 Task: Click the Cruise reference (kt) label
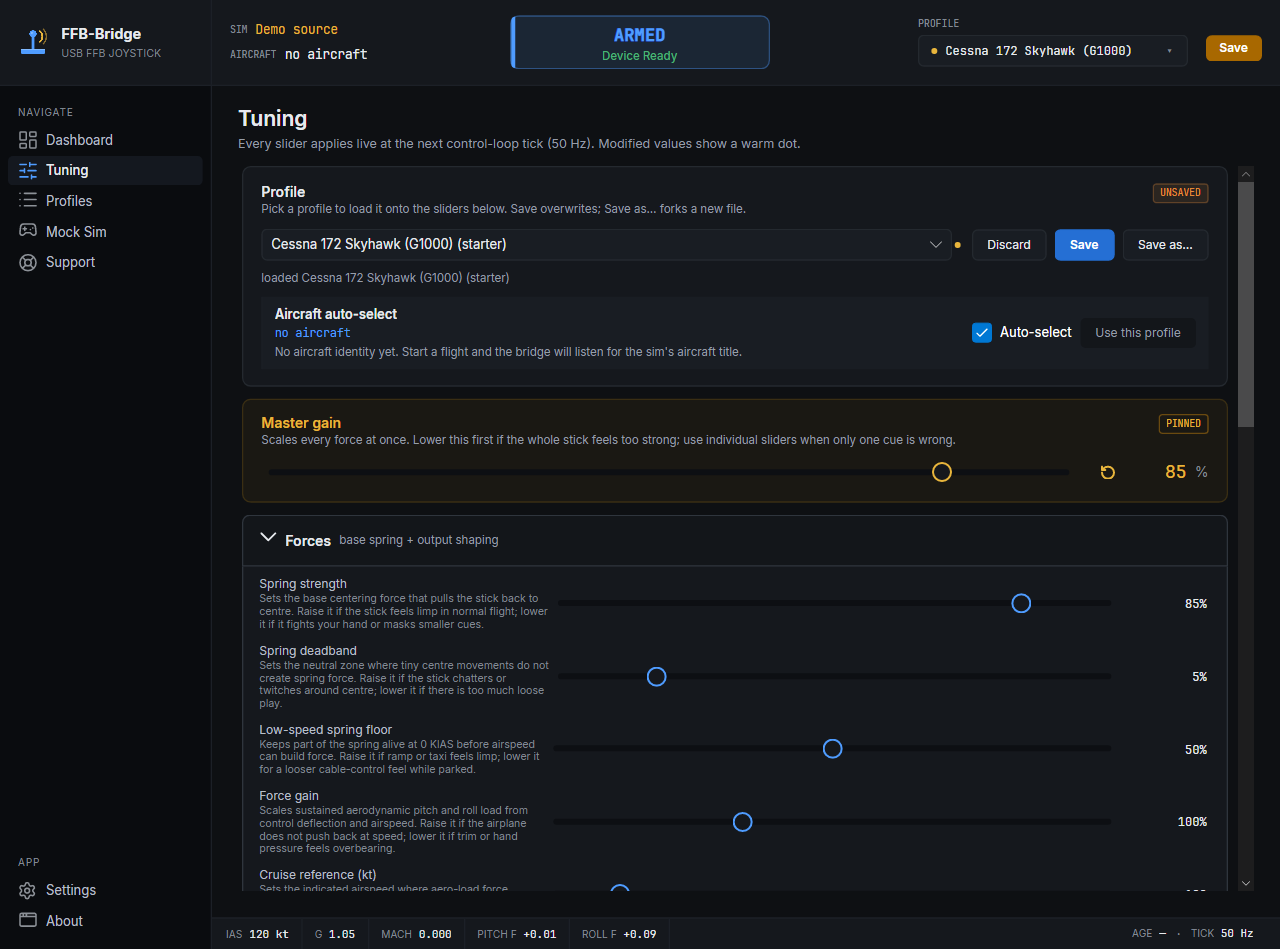coord(318,875)
